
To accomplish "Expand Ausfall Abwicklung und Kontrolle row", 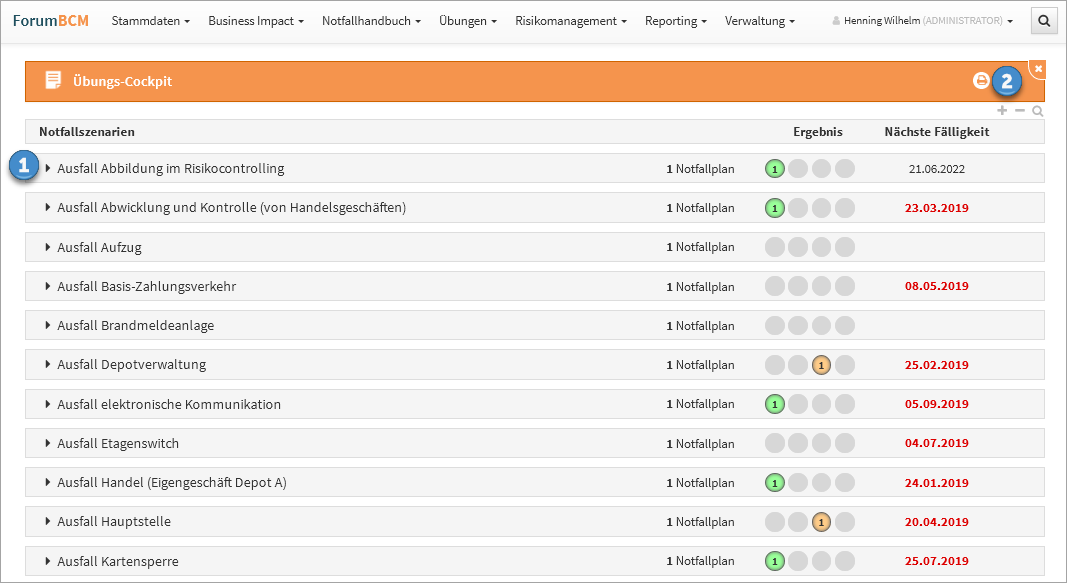I will 48,207.
